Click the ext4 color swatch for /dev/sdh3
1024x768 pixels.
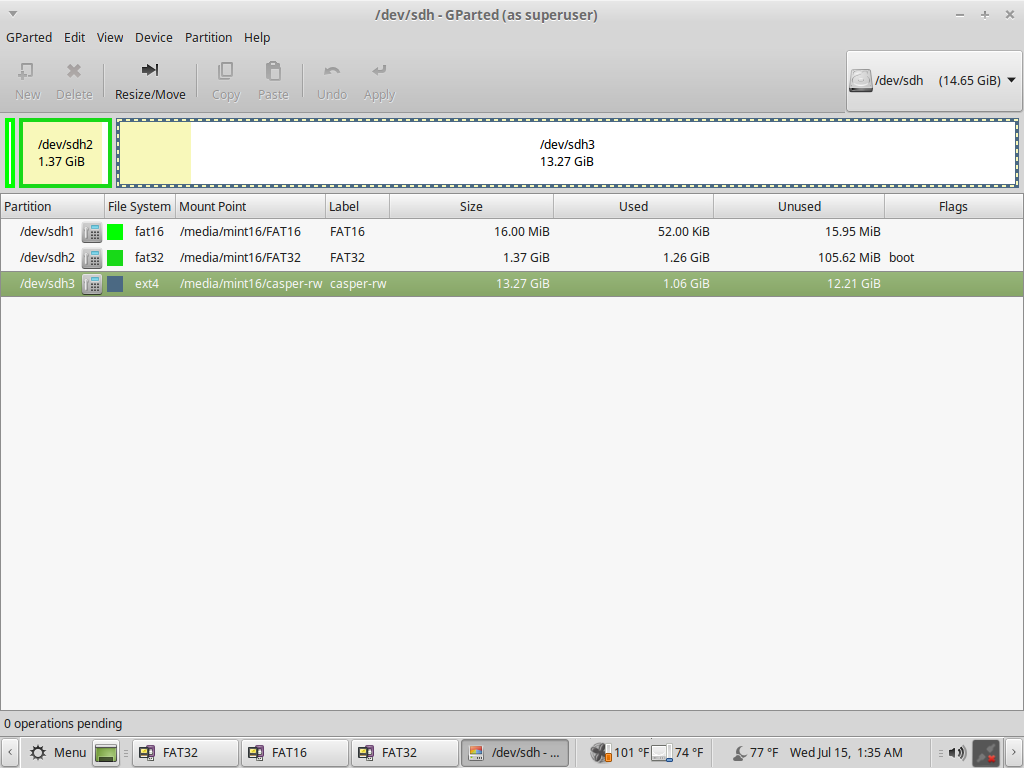(115, 284)
